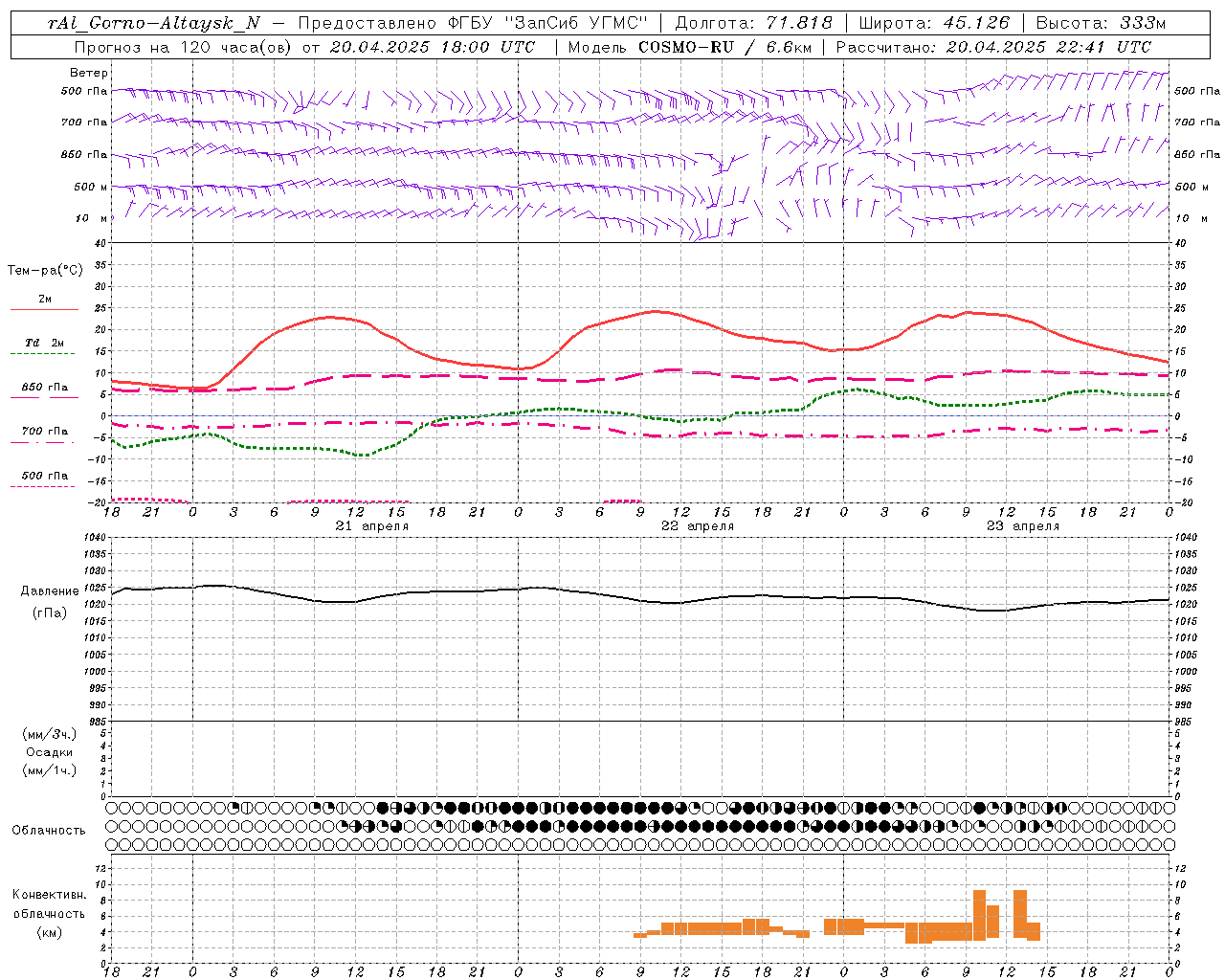This screenshot has width=1225, height=980.
Task: Click the dashed legend line under Td 2м
Action: coord(44,354)
